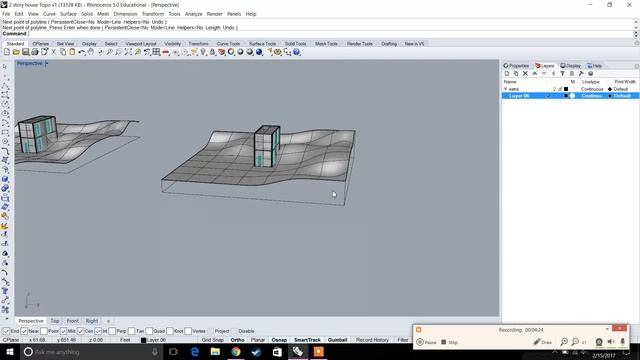Screen dimensions: 640x360
Task: Toggle Gumball in status bar
Action: (x=338, y=340)
